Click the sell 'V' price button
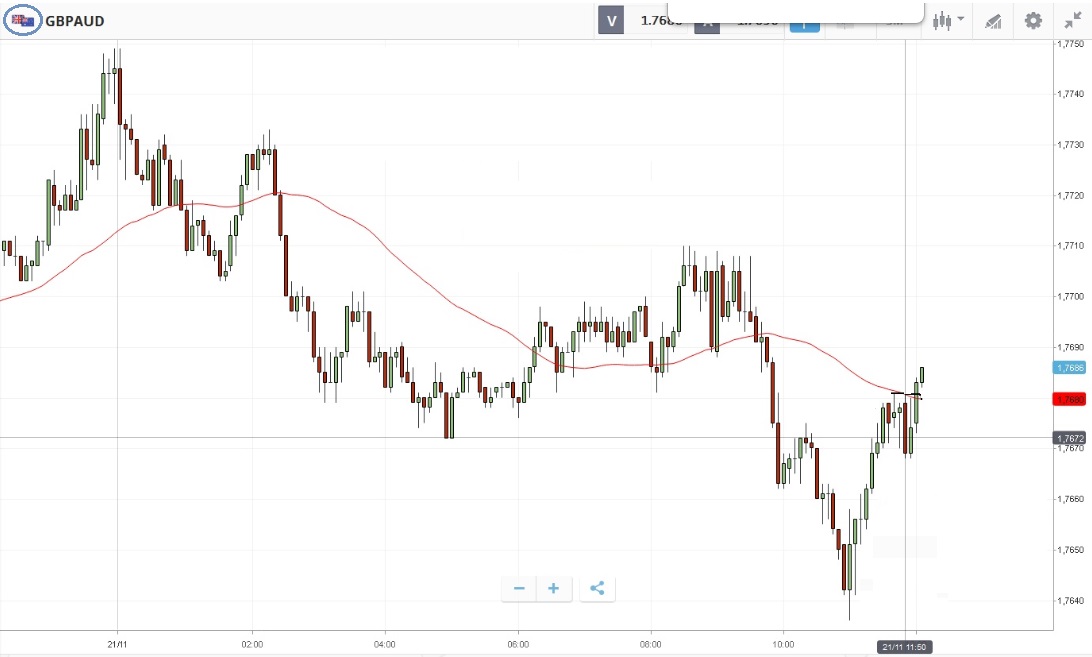The height and width of the screenshot is (657, 1092). pos(611,20)
